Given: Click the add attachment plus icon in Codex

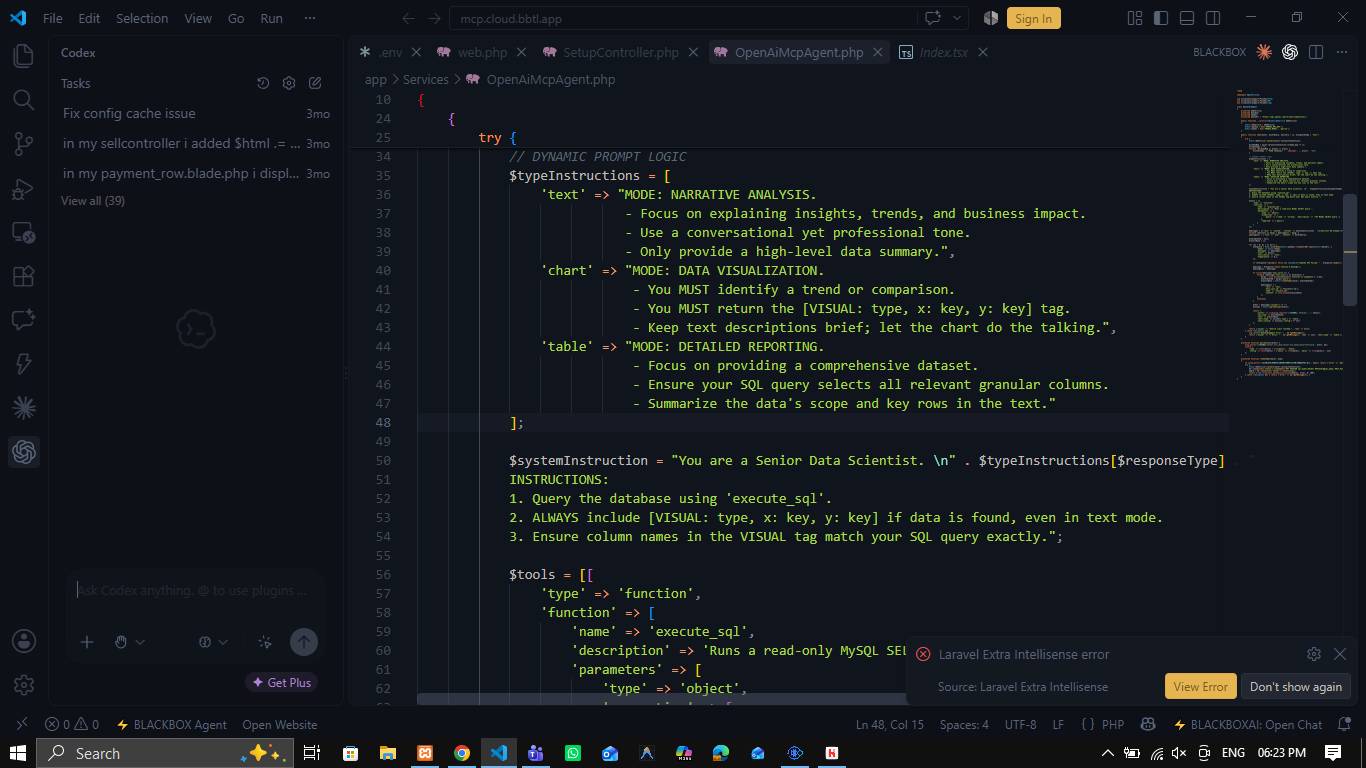Looking at the screenshot, I should click(87, 642).
